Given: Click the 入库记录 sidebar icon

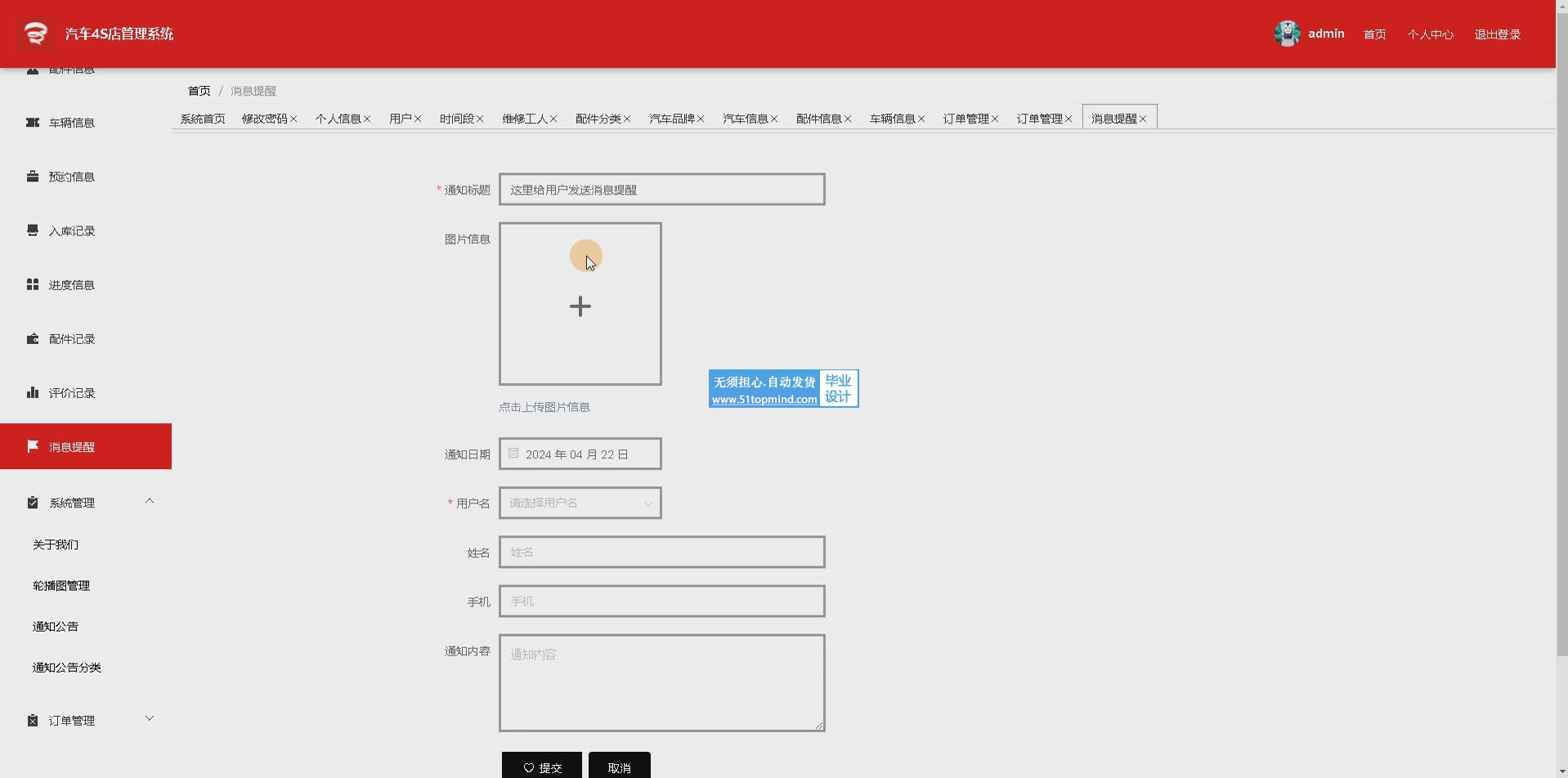Looking at the screenshot, I should 33,230.
